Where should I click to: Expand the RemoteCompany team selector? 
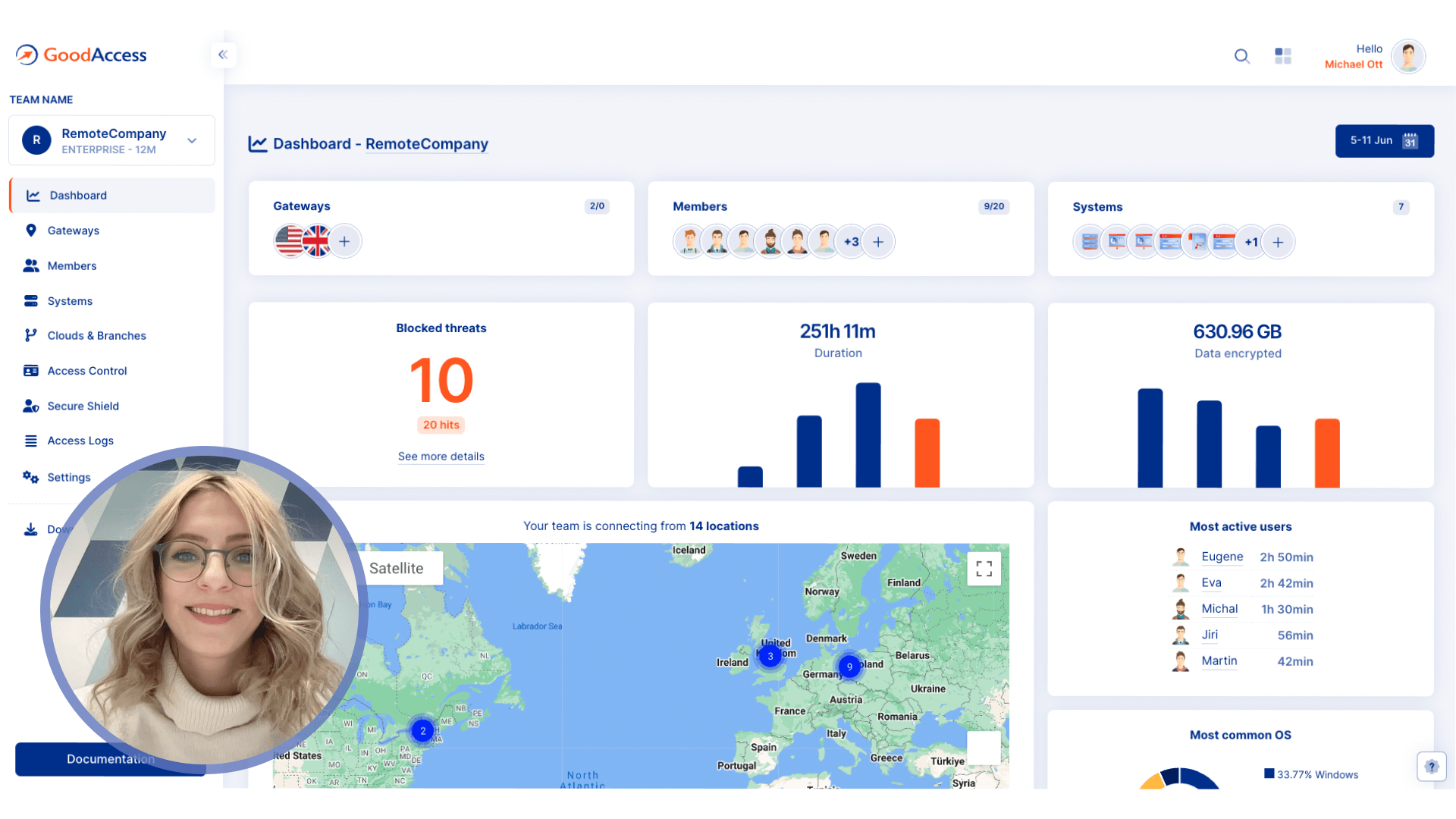(191, 140)
